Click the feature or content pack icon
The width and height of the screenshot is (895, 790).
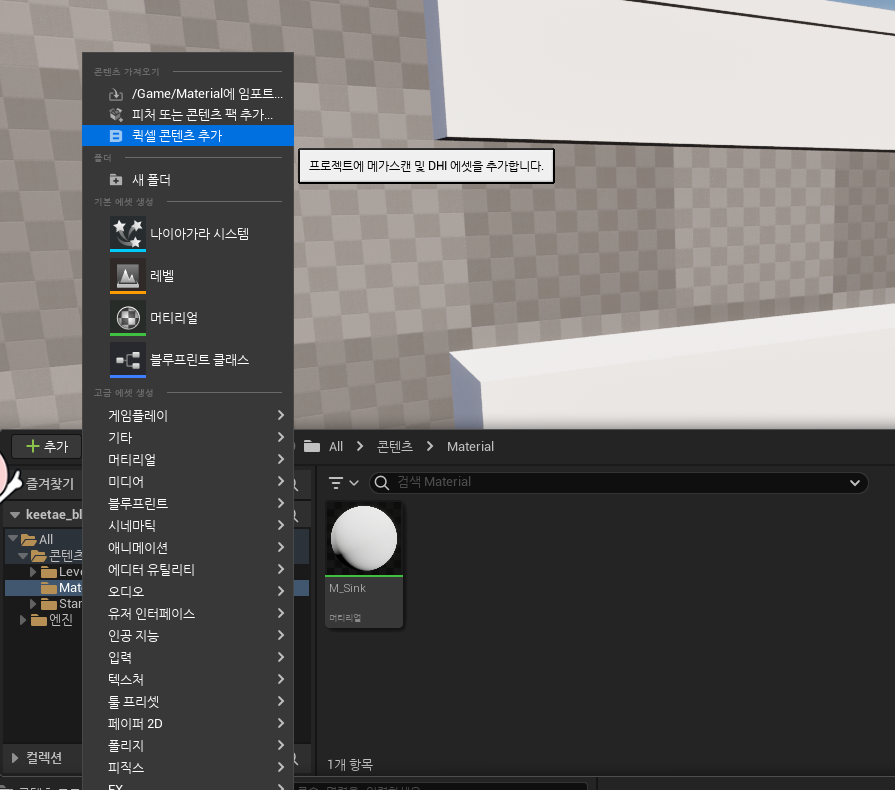(116, 115)
